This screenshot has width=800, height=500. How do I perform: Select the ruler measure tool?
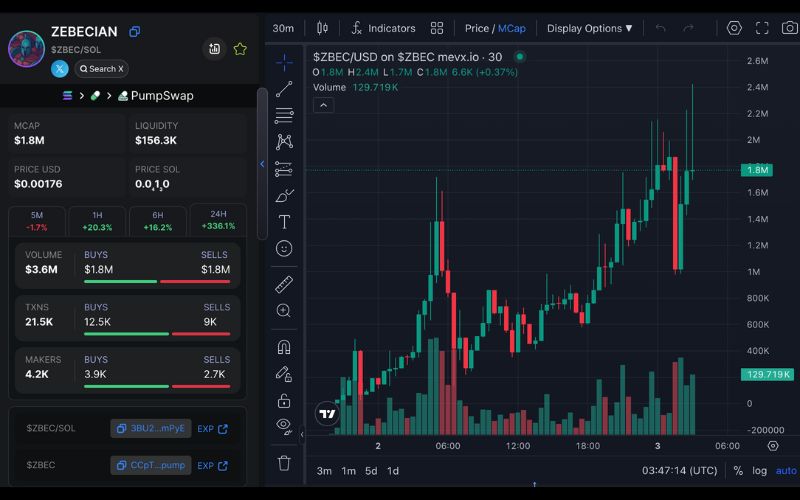[x=284, y=284]
